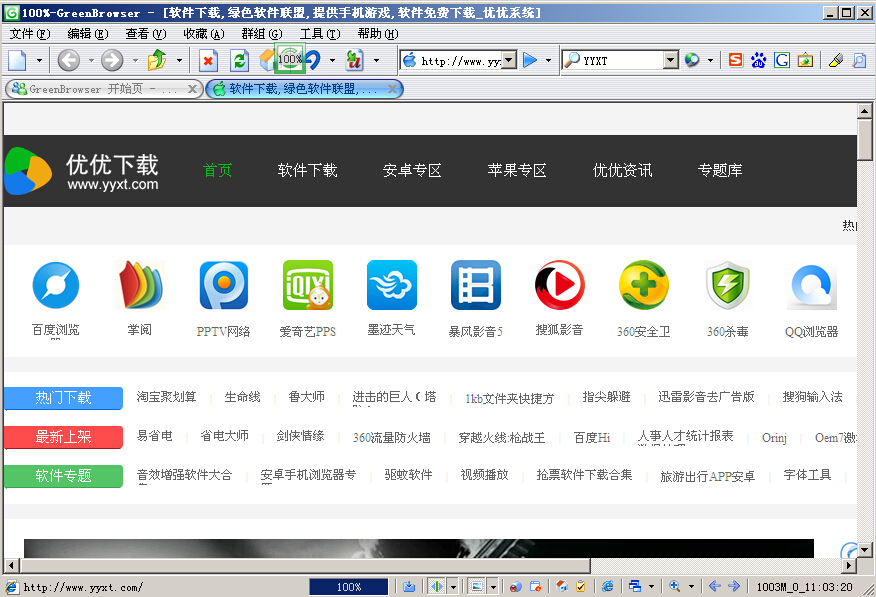
Task: Expand the Go button dropdown arrow
Action: click(549, 60)
